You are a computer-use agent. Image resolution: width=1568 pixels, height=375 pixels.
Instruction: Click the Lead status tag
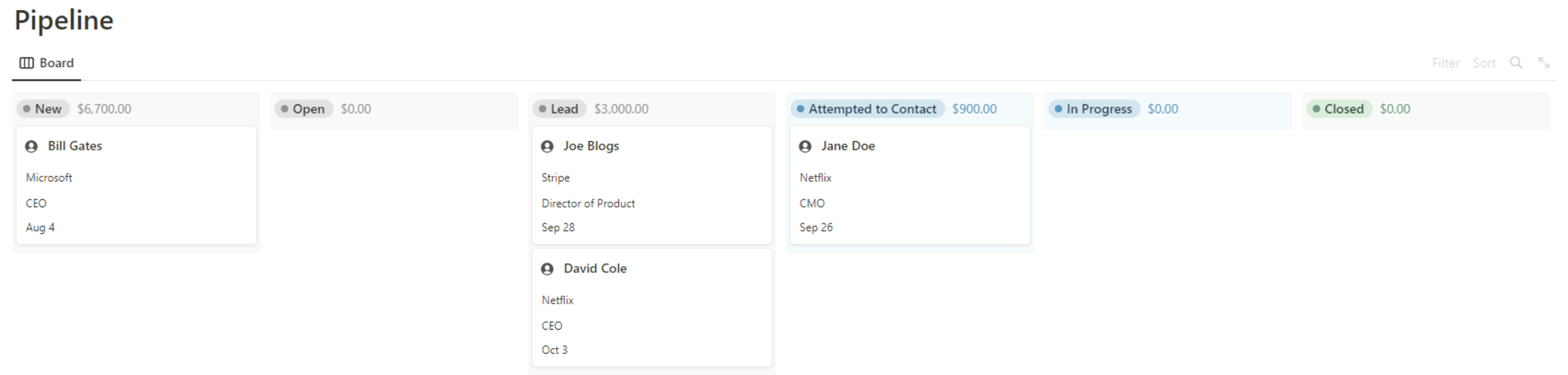click(x=559, y=109)
